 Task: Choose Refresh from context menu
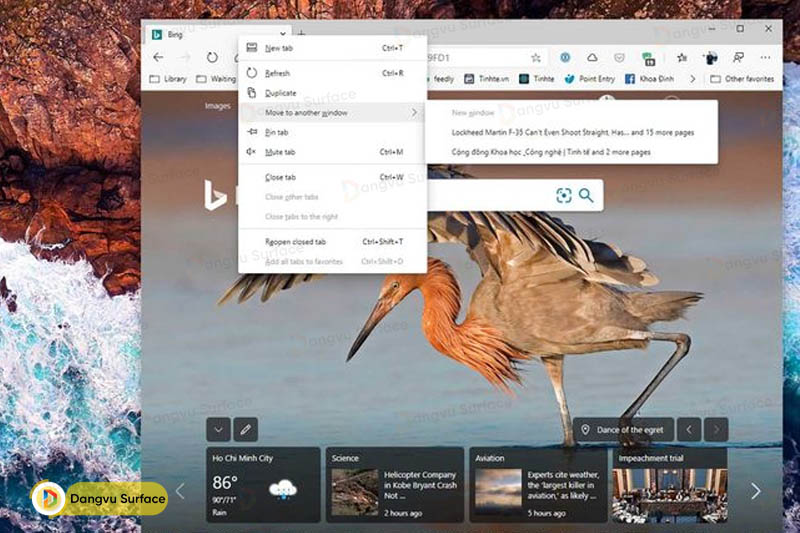point(332,73)
